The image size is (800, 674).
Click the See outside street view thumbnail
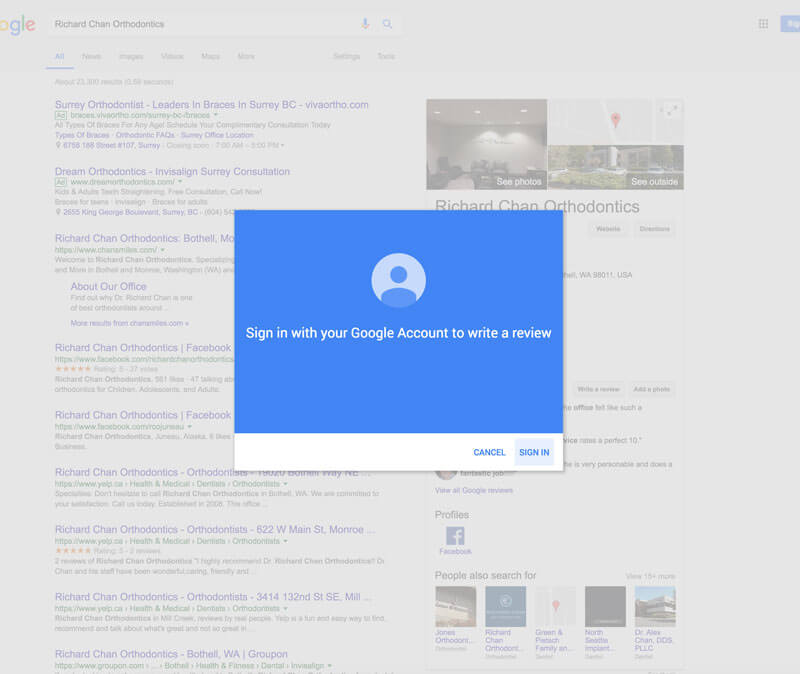pos(616,167)
